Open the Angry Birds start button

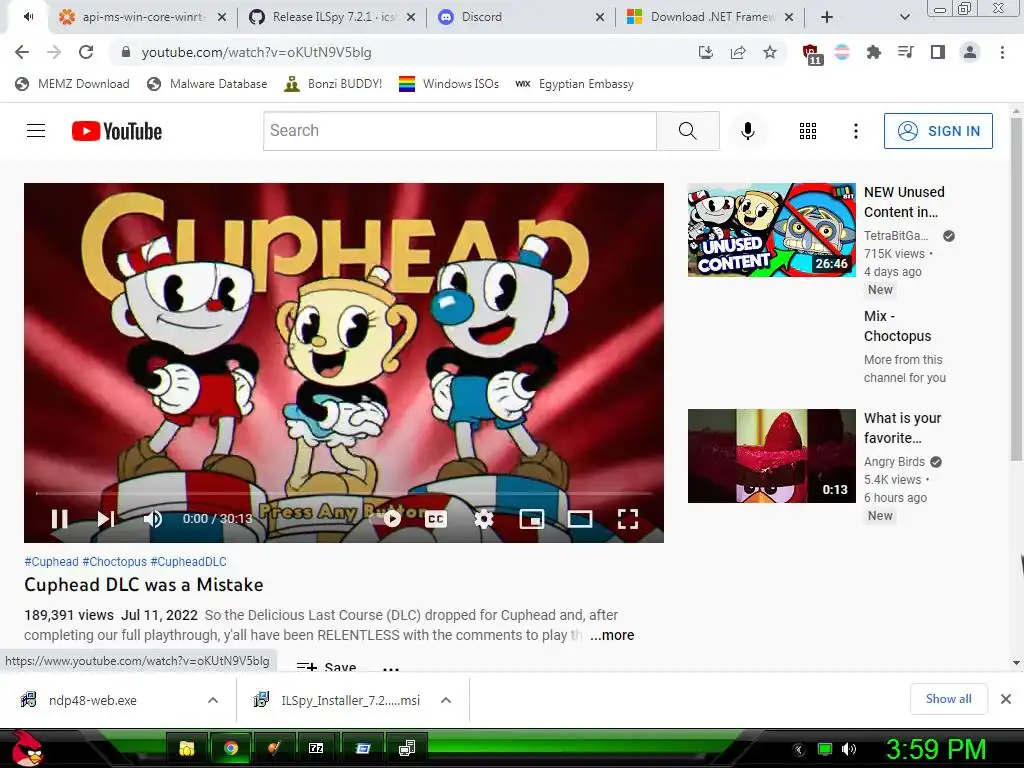click(26, 748)
